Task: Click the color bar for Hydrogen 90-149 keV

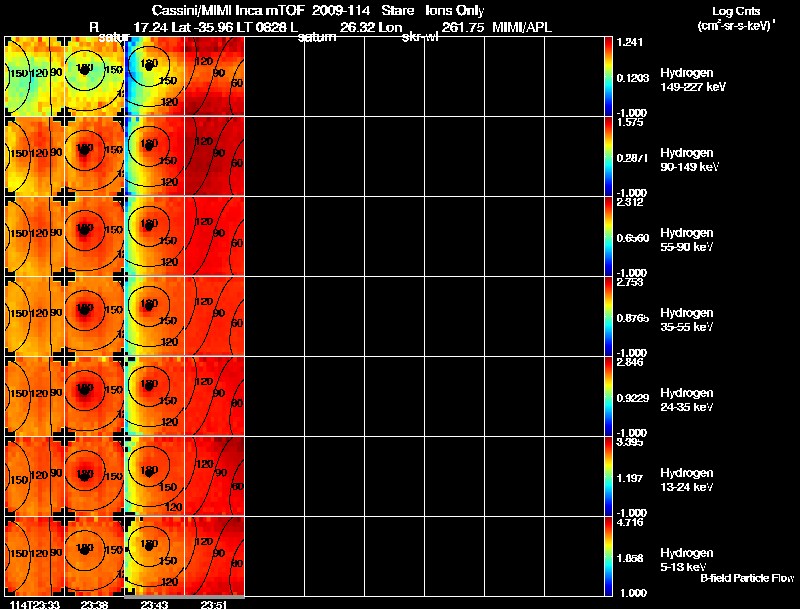Action: coord(608,157)
